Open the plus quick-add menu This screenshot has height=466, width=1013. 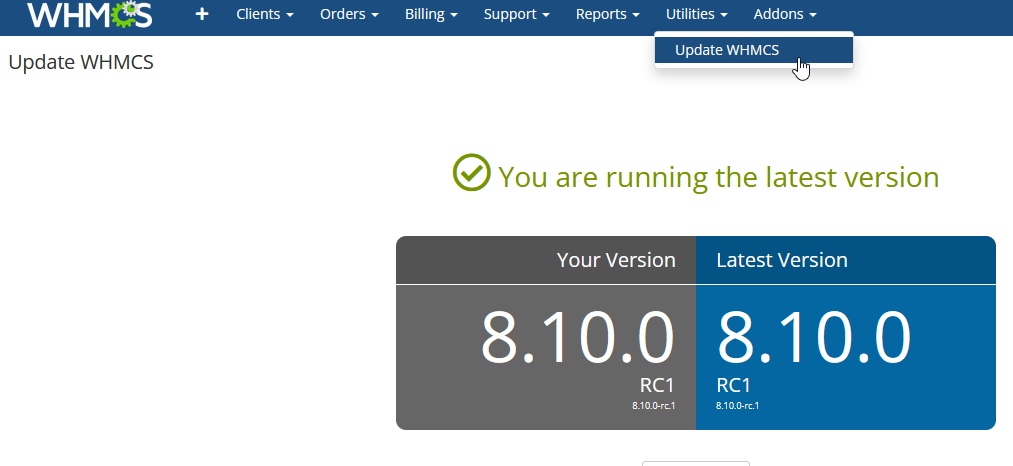tap(202, 14)
